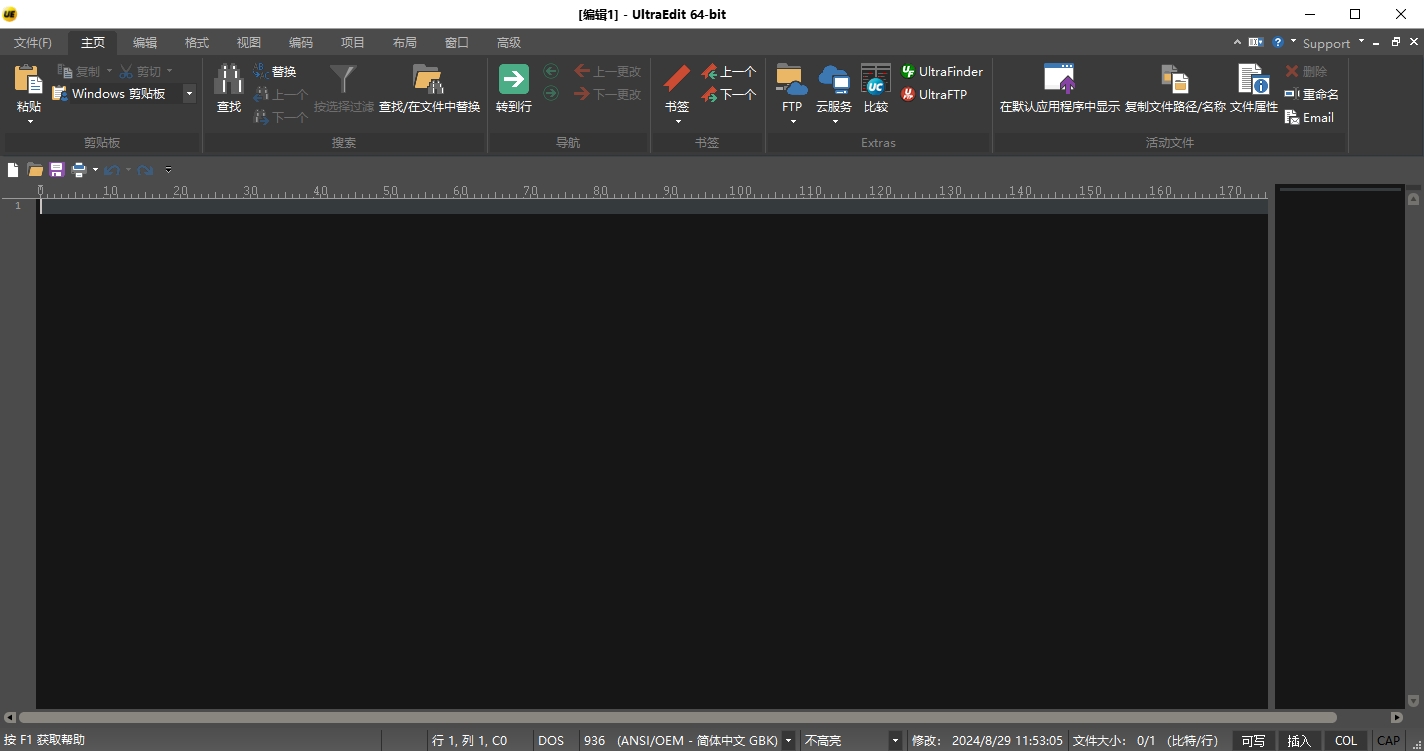
Task: Click the Compare (比较) icon
Action: (x=875, y=80)
